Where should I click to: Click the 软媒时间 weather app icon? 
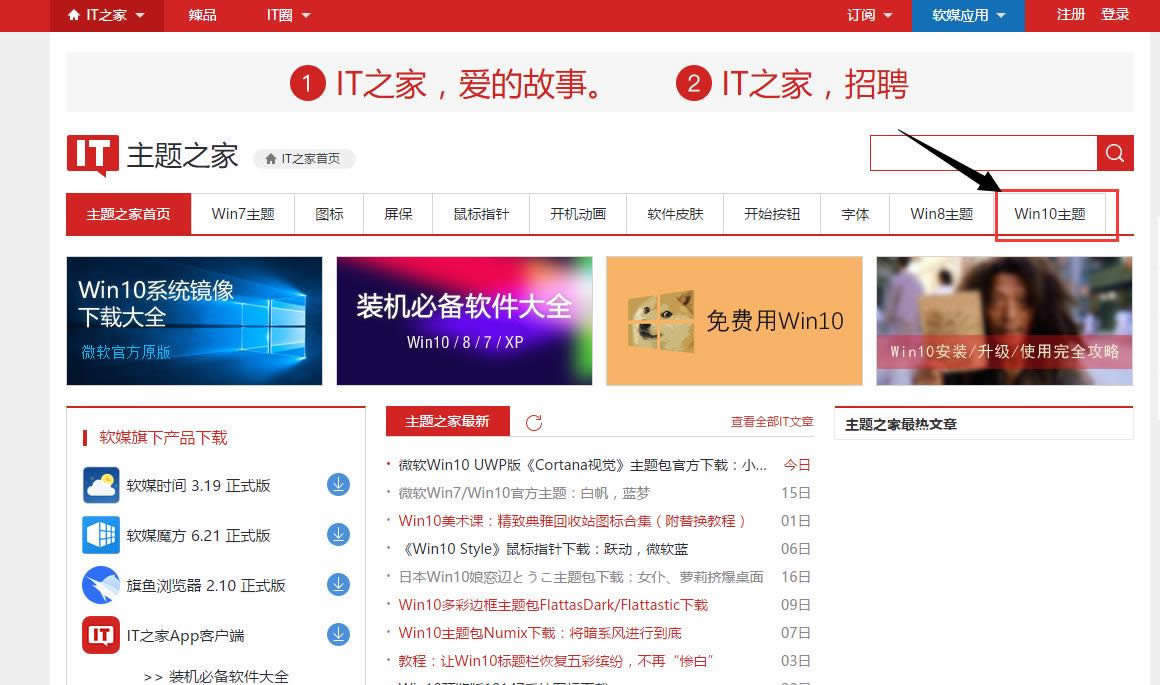click(100, 485)
